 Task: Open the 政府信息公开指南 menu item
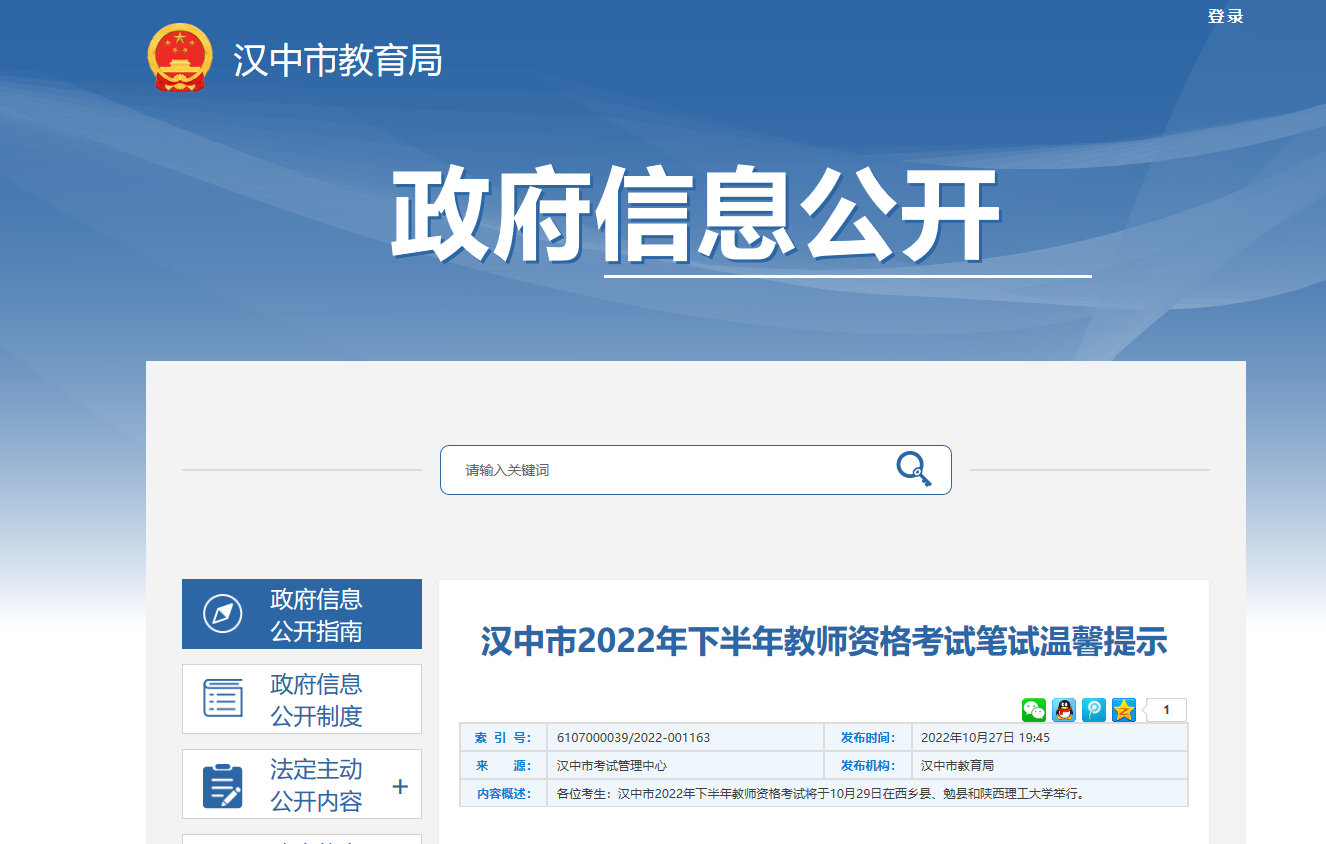(x=316, y=615)
